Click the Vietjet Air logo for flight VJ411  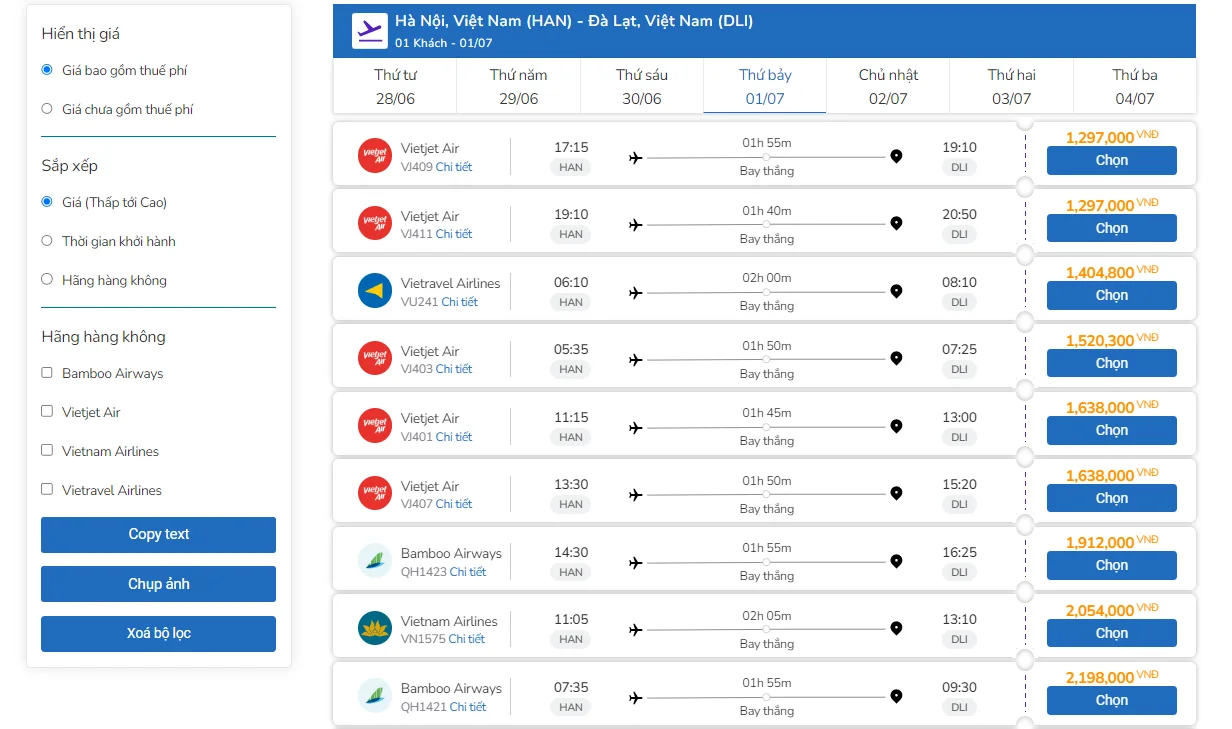click(375, 223)
